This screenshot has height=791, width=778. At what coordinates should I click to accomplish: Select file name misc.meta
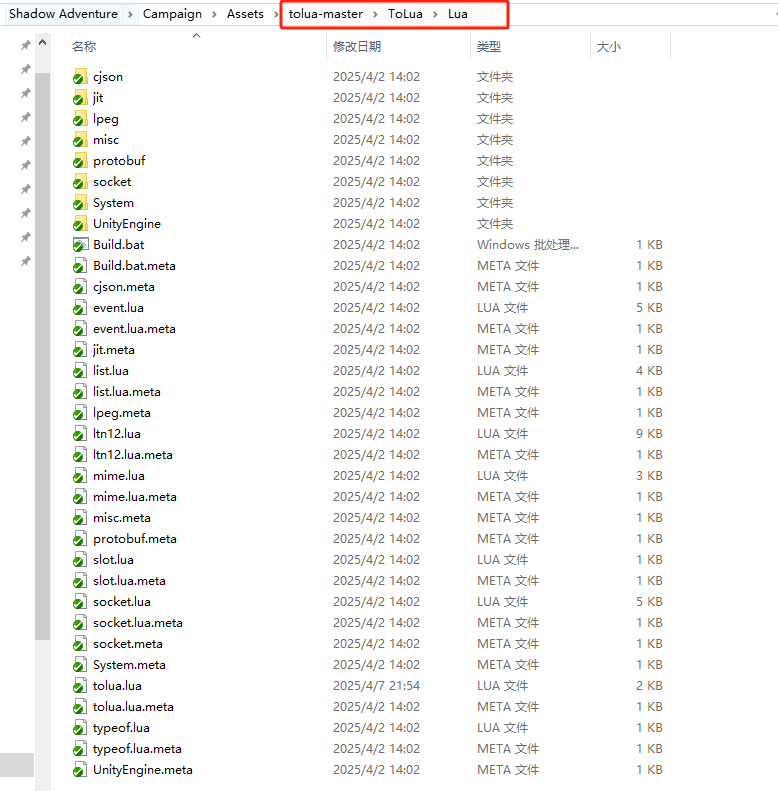[122, 518]
